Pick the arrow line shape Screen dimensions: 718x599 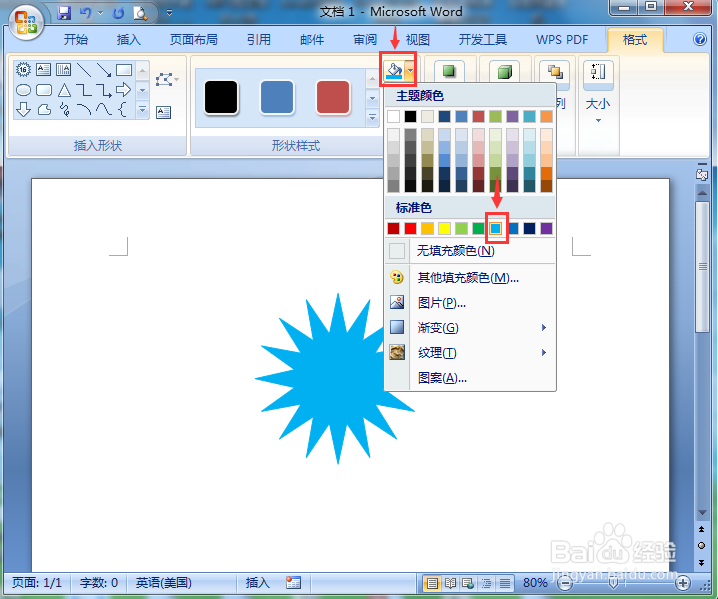pyautogui.click(x=103, y=70)
